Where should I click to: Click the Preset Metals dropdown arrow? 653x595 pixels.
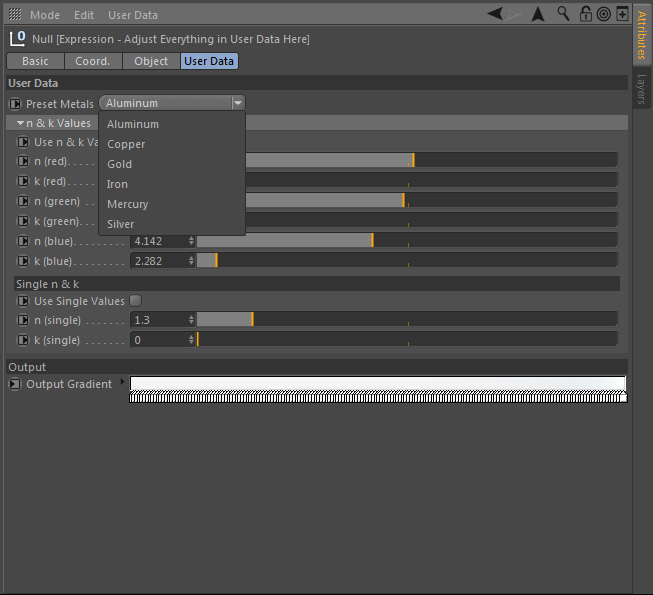[237, 103]
